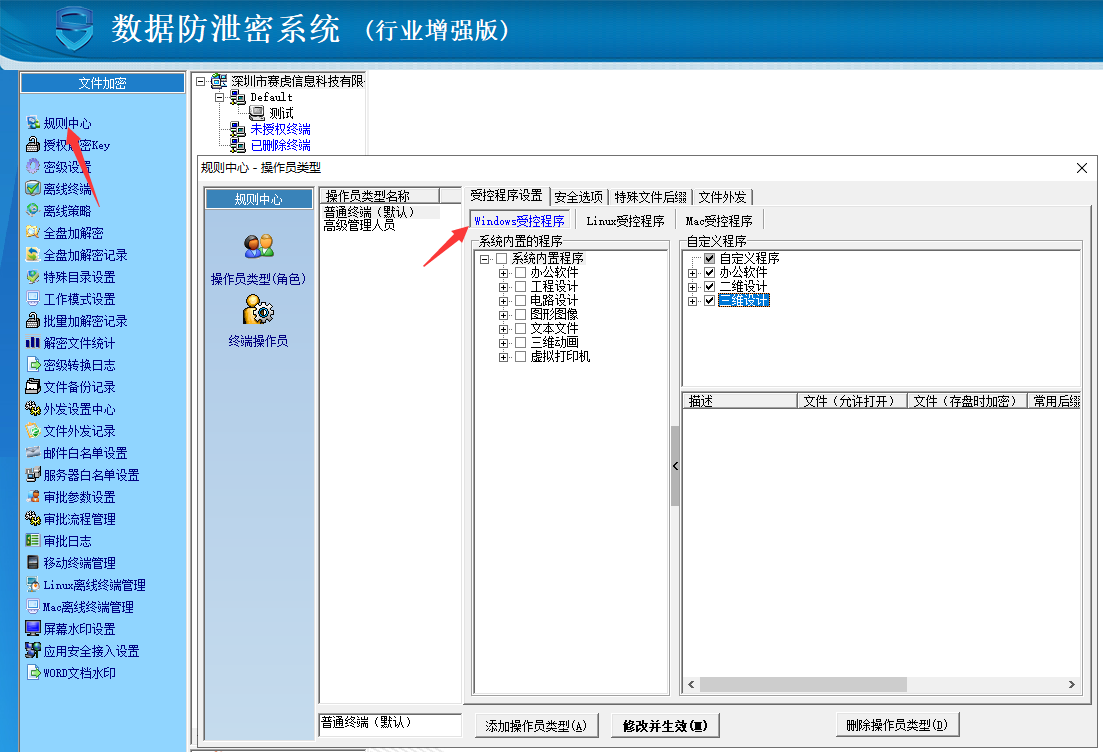
Task: Click the 解密文件统计 chart icon
Action: [x=32, y=343]
